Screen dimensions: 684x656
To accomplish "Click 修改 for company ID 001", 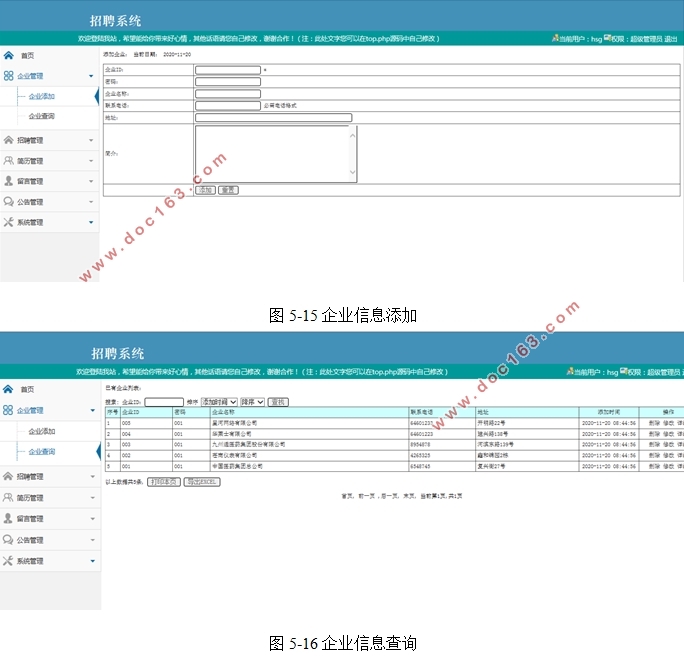I will [668, 466].
